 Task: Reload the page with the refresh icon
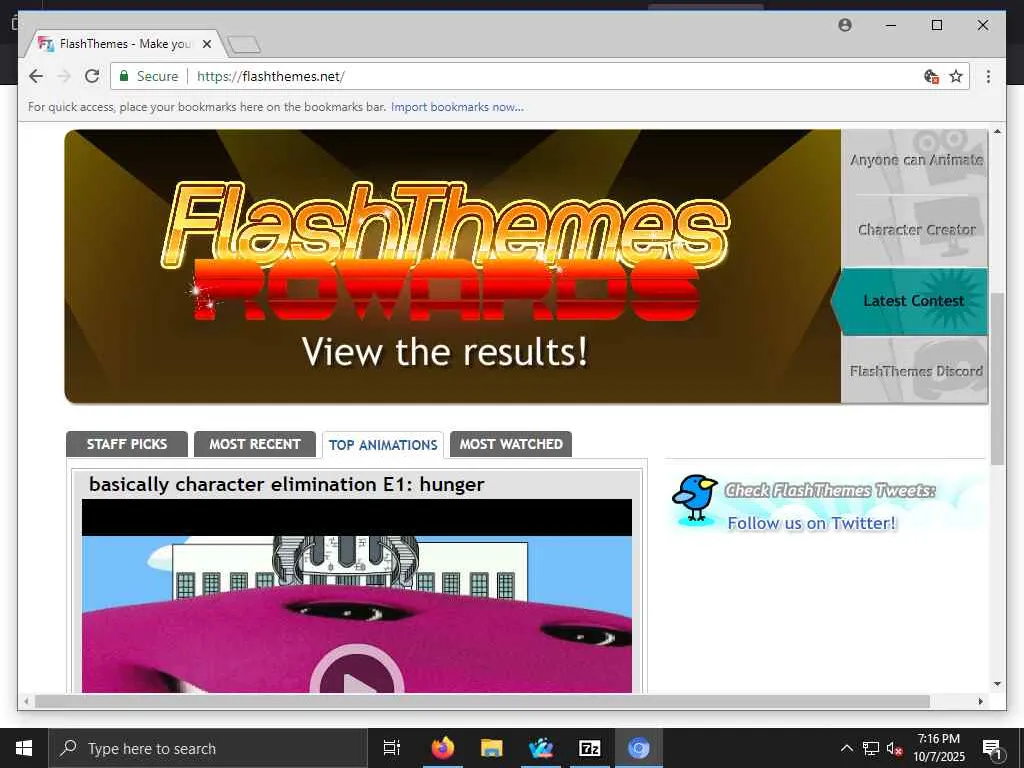(92, 76)
